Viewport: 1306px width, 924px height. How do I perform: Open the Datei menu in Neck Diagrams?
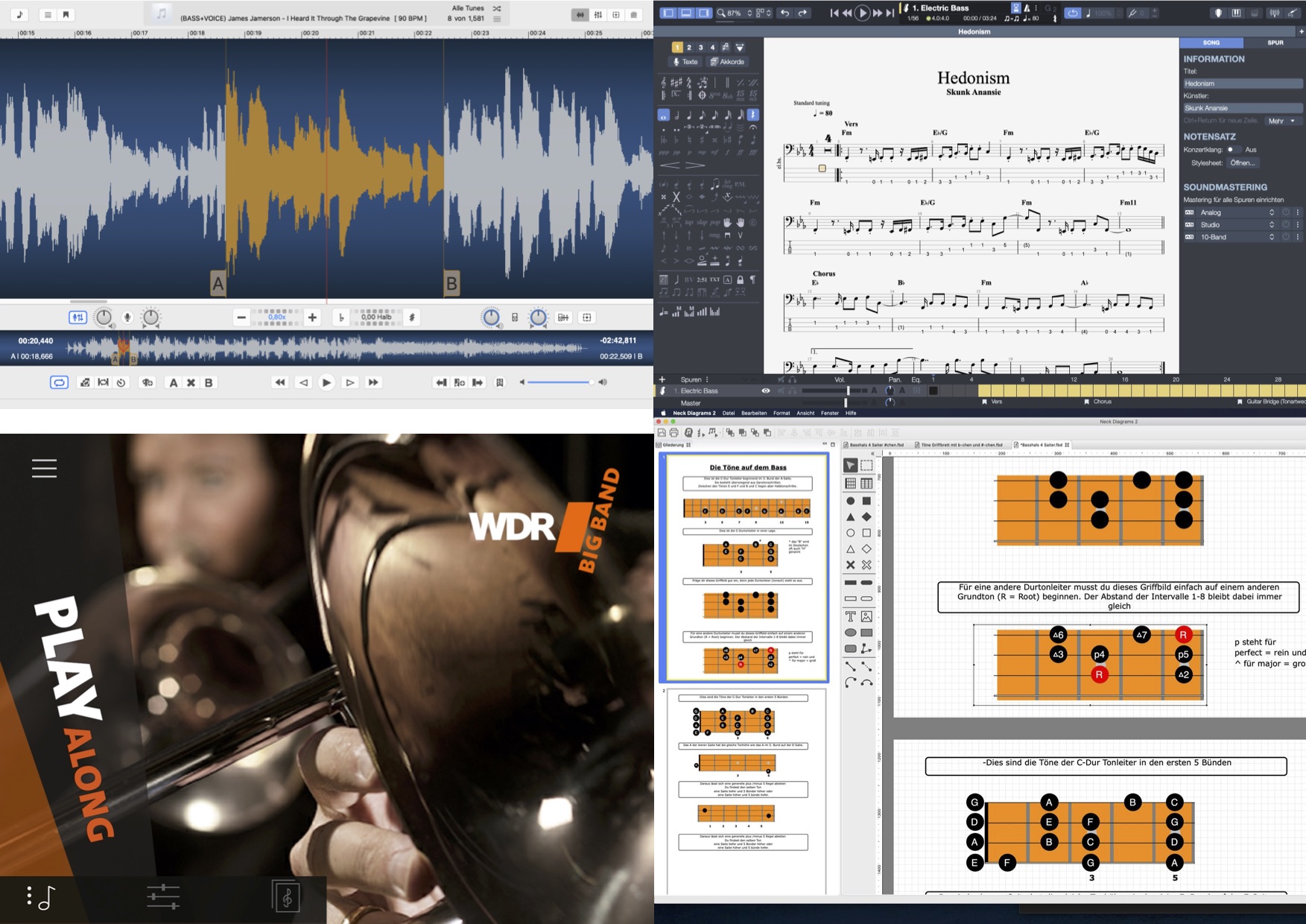729,413
